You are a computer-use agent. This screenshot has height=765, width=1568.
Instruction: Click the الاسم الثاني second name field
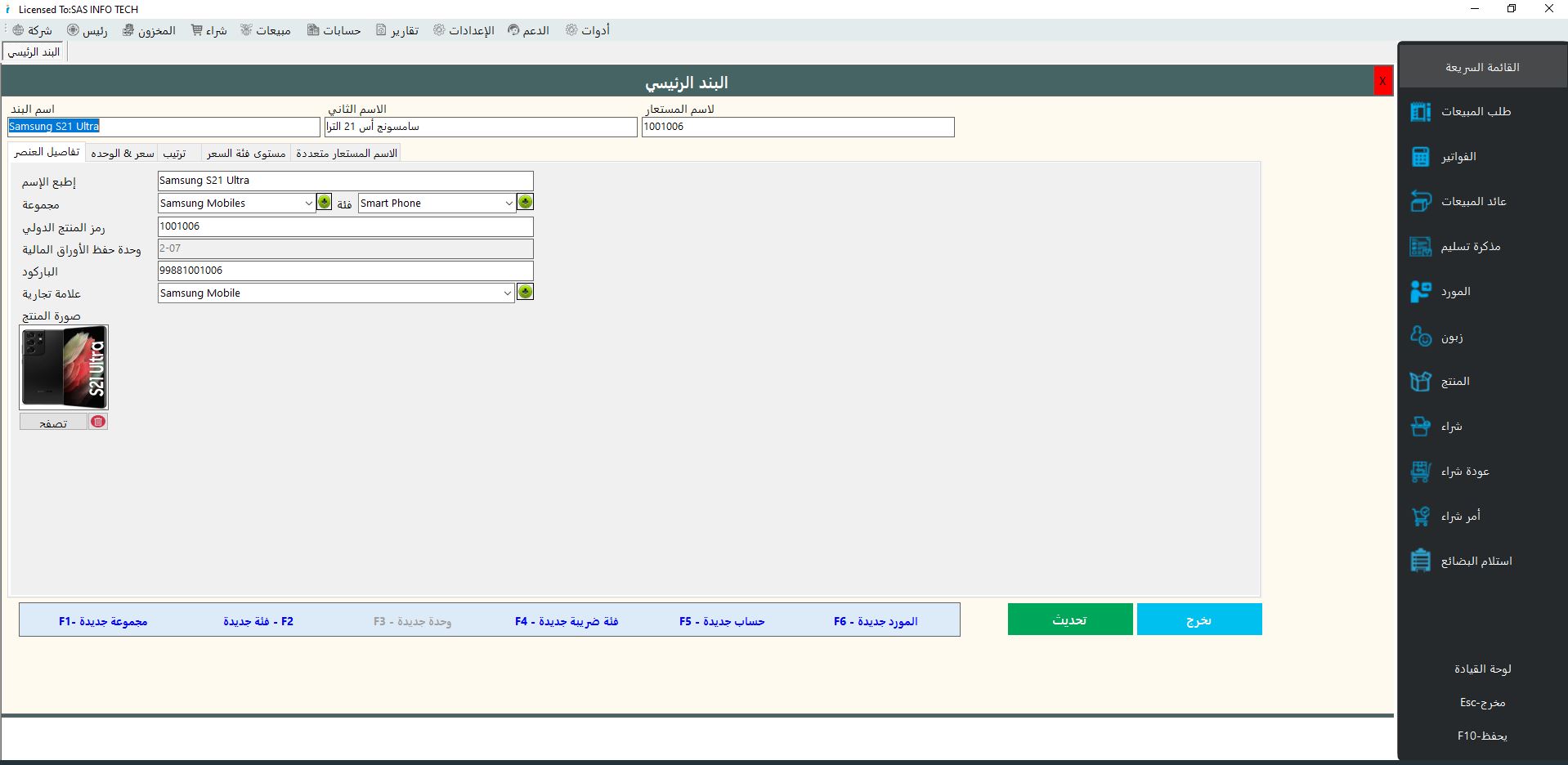point(481,127)
